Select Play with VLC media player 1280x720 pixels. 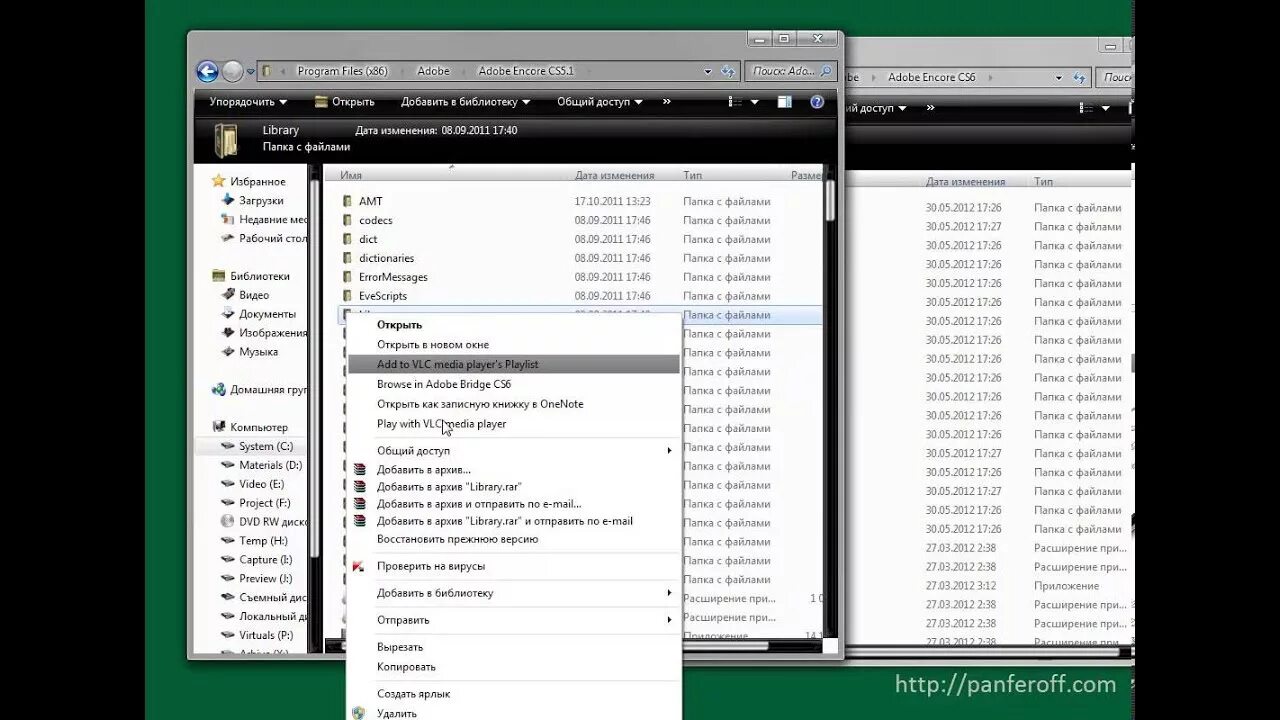click(x=513, y=424)
